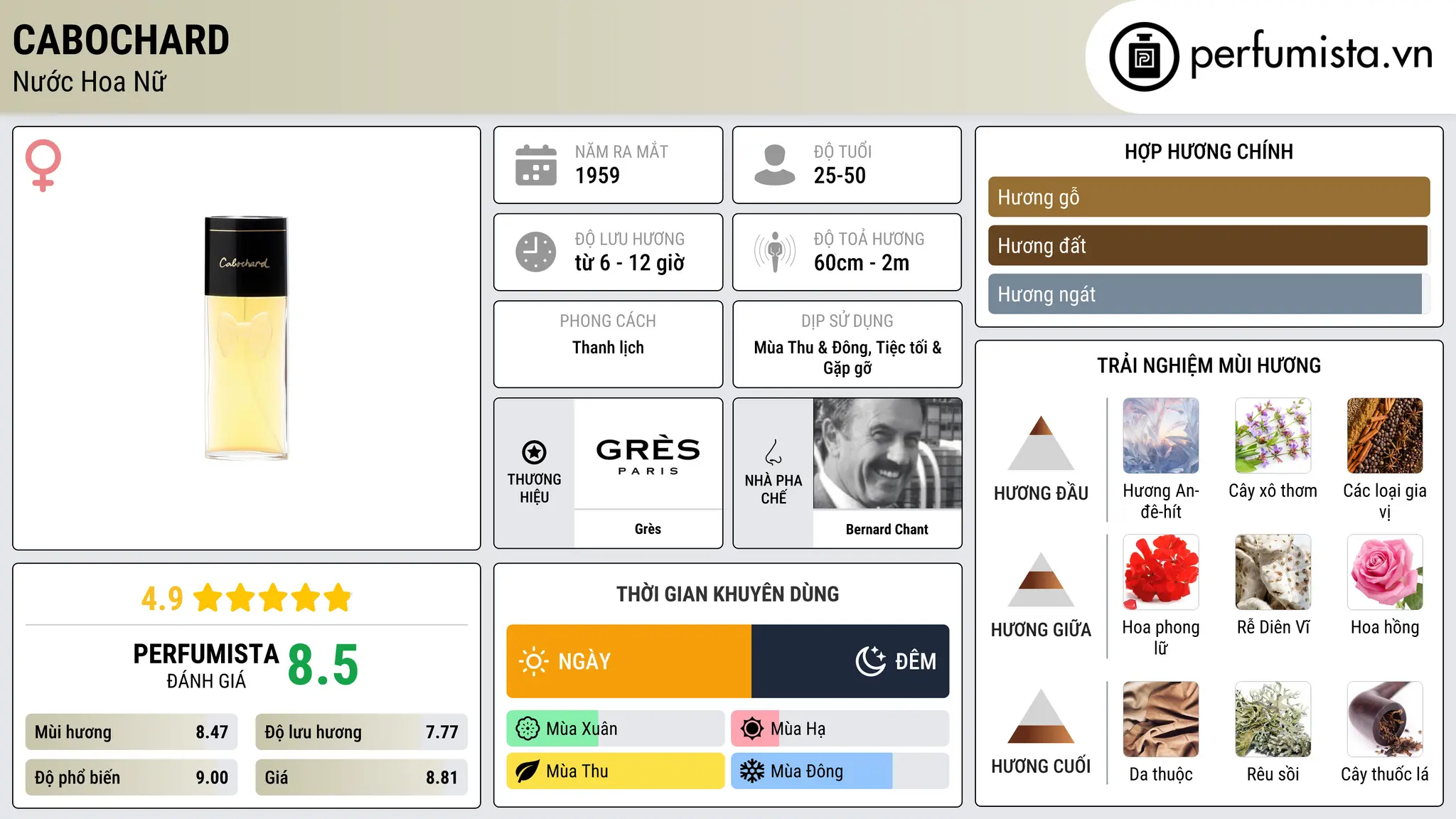This screenshot has height=819, width=1456.
Task: Click the perfumista.vn site name
Action: coord(1311,55)
